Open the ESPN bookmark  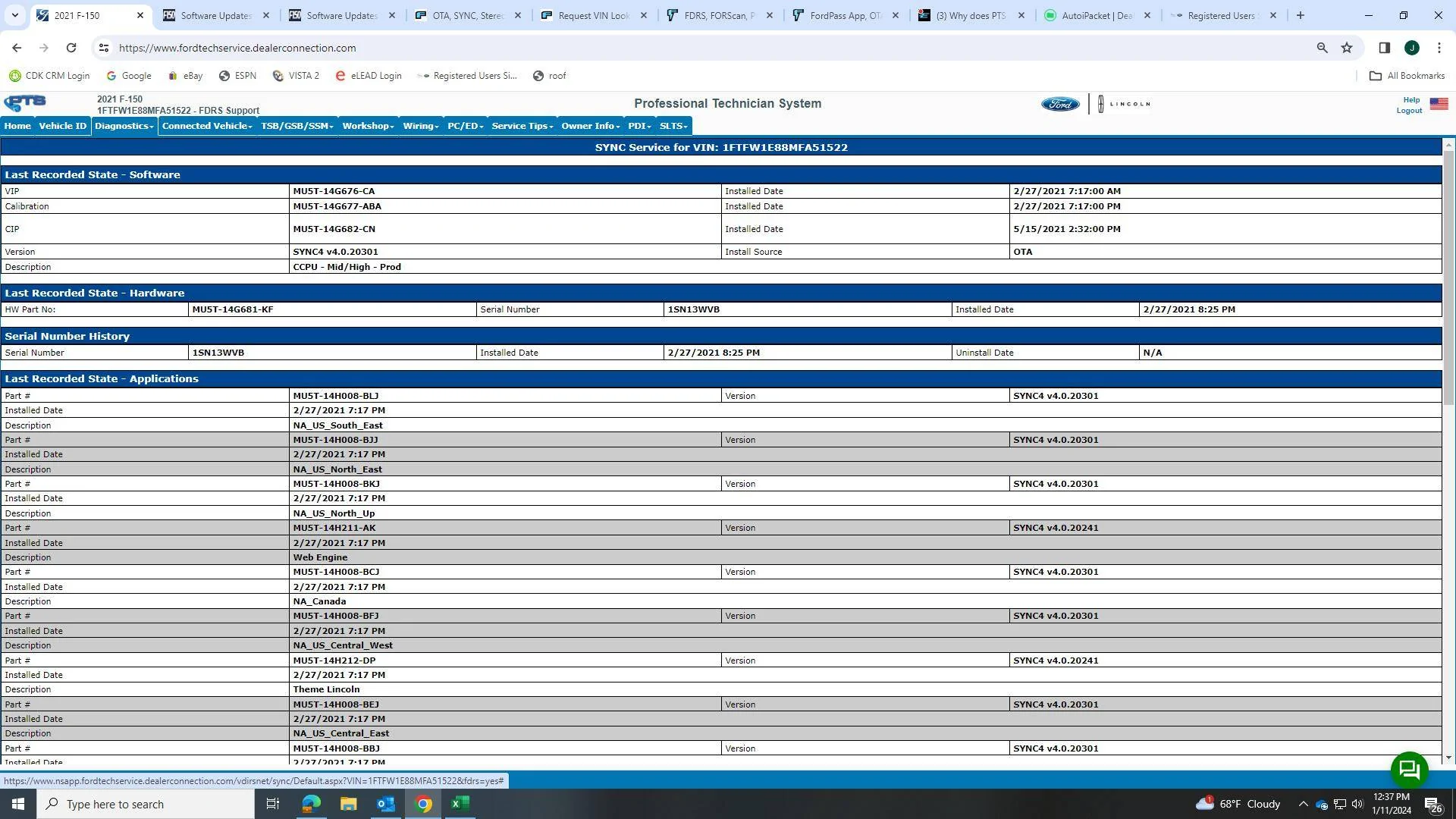237,76
